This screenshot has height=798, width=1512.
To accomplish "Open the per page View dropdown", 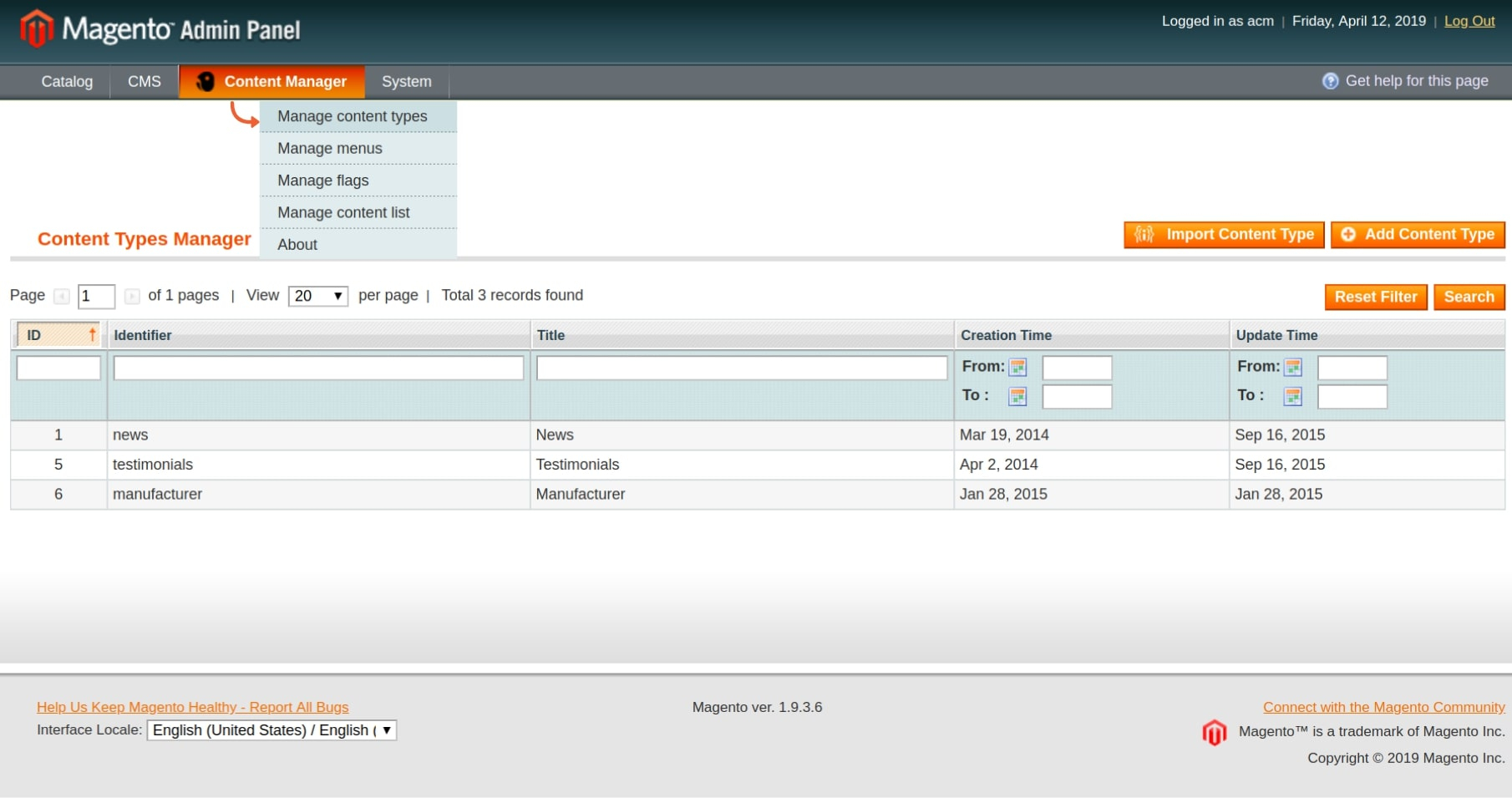I will [x=318, y=297].
